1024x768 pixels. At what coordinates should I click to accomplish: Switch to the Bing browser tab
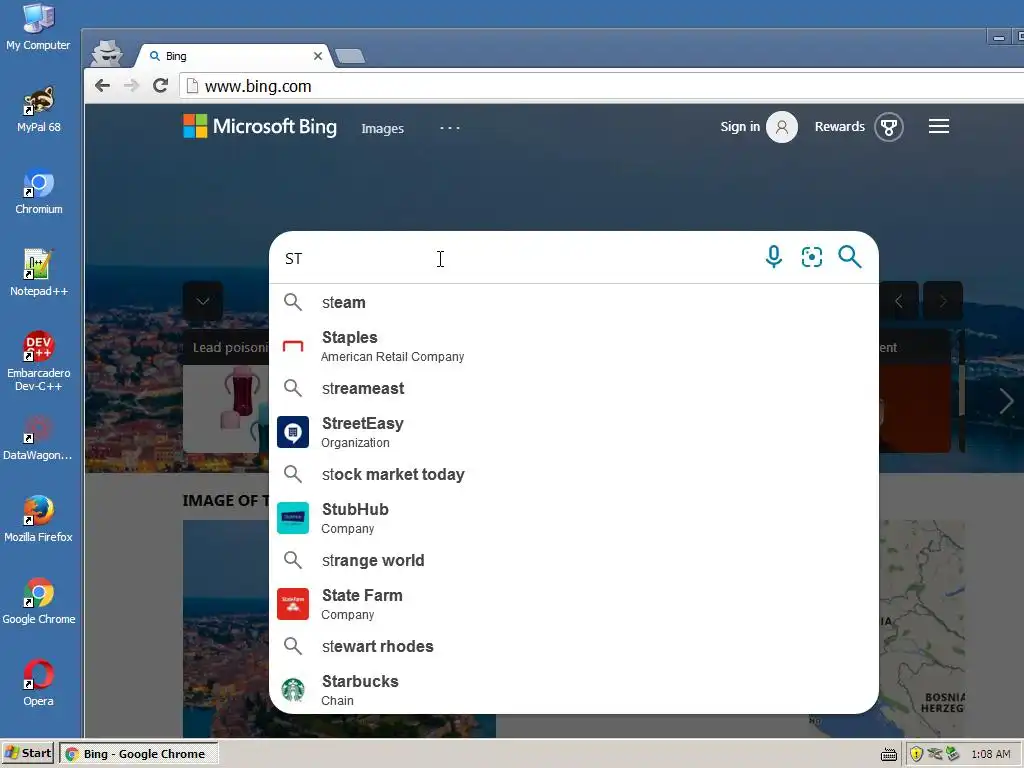coord(234,56)
